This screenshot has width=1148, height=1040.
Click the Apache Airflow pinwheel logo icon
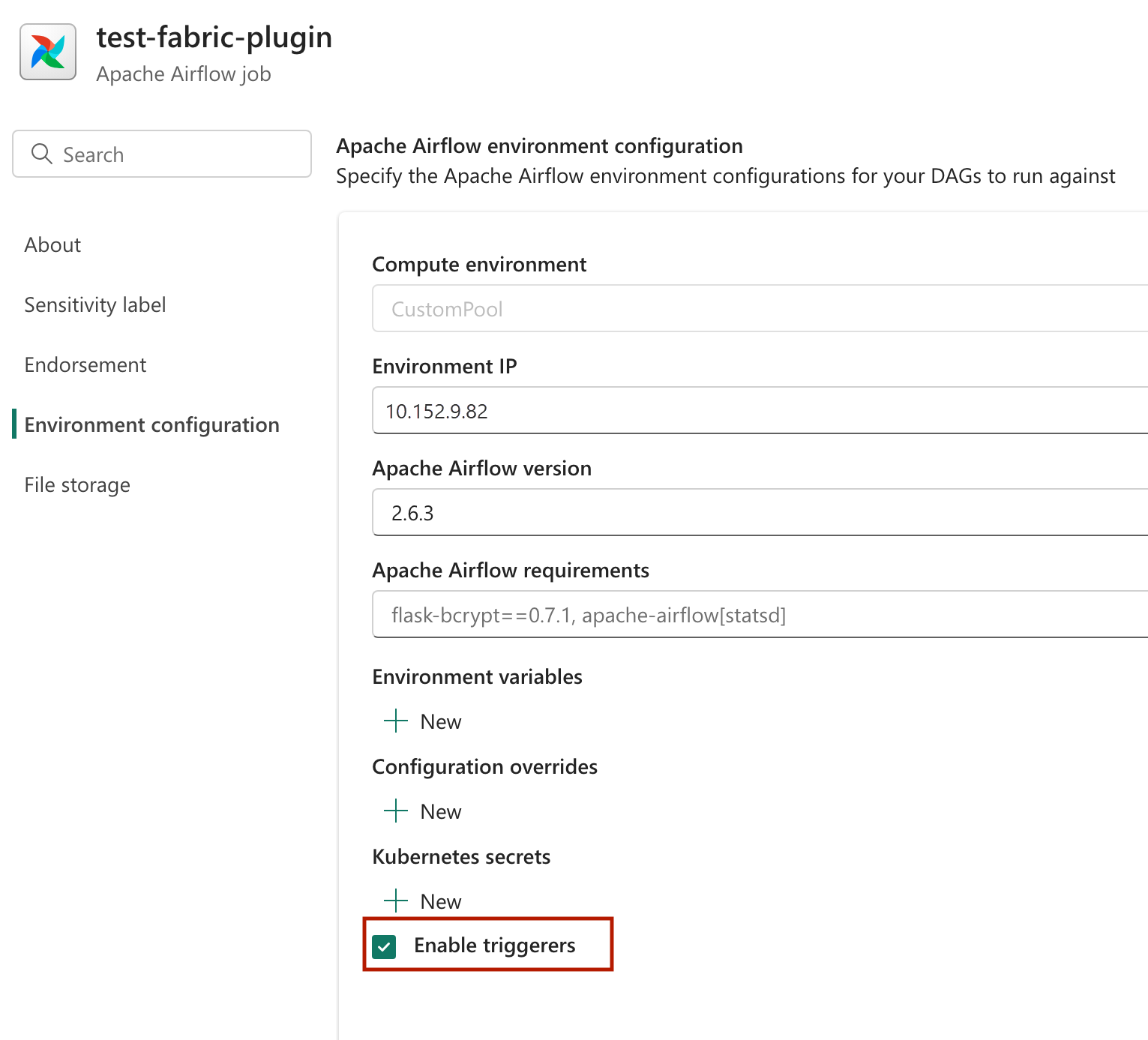coord(48,52)
